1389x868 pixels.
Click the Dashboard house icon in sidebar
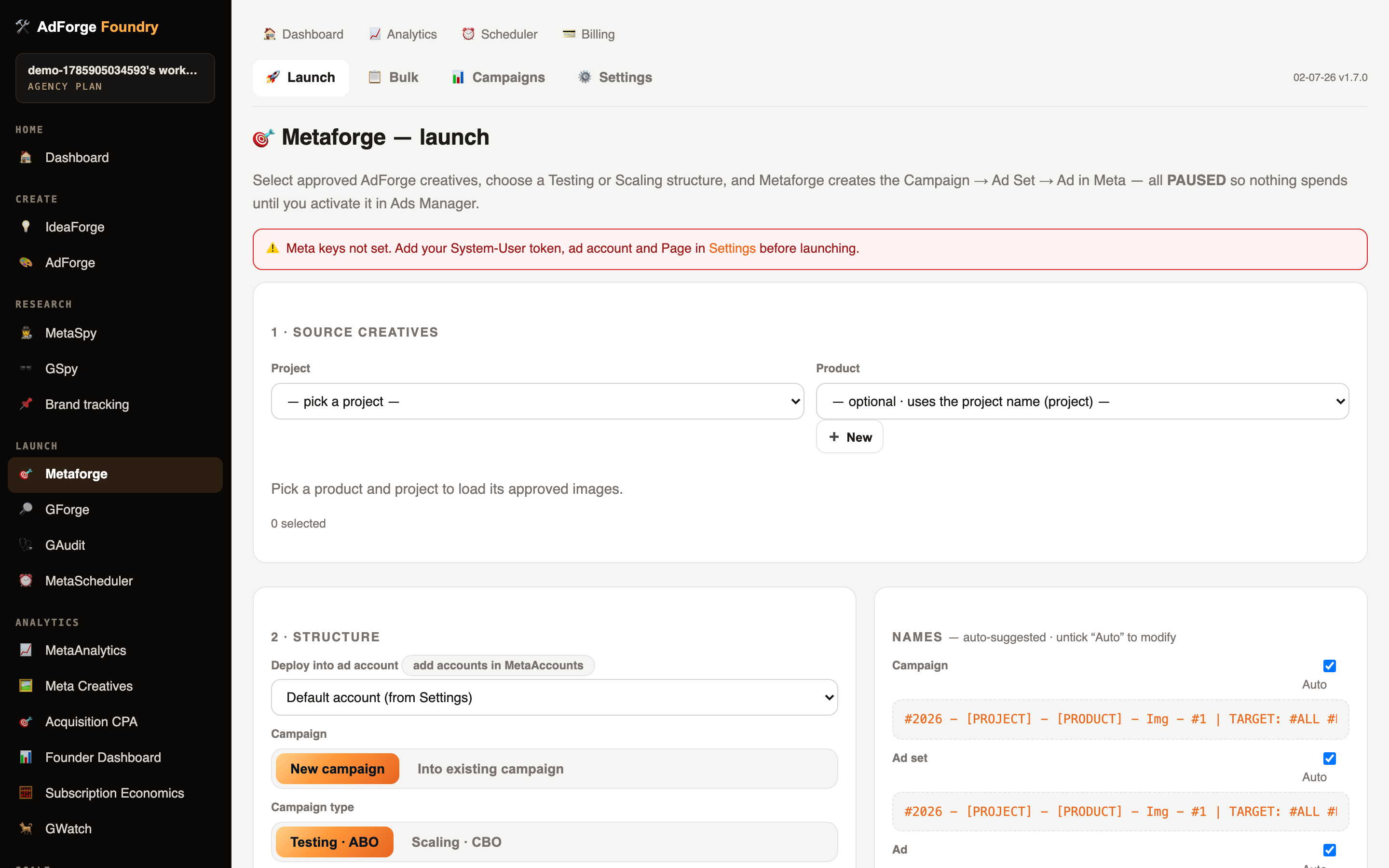(26, 157)
